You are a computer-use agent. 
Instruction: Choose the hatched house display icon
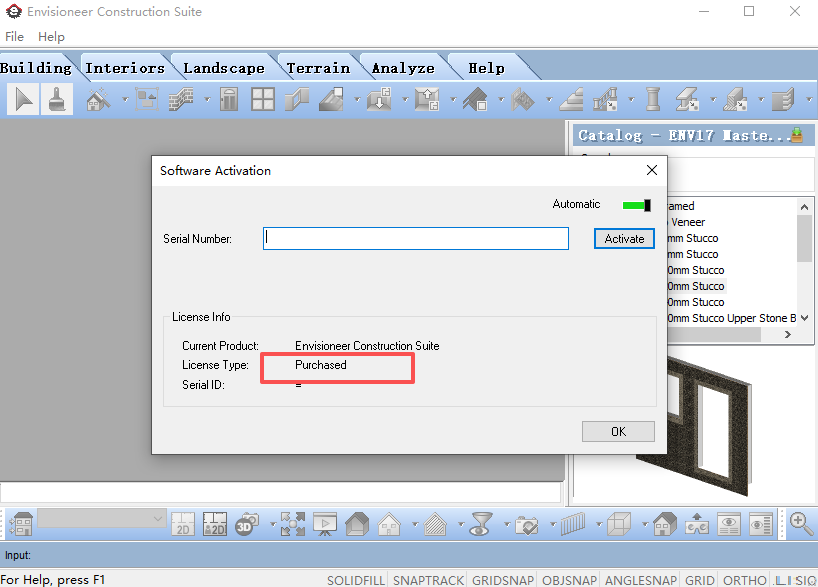point(436,524)
